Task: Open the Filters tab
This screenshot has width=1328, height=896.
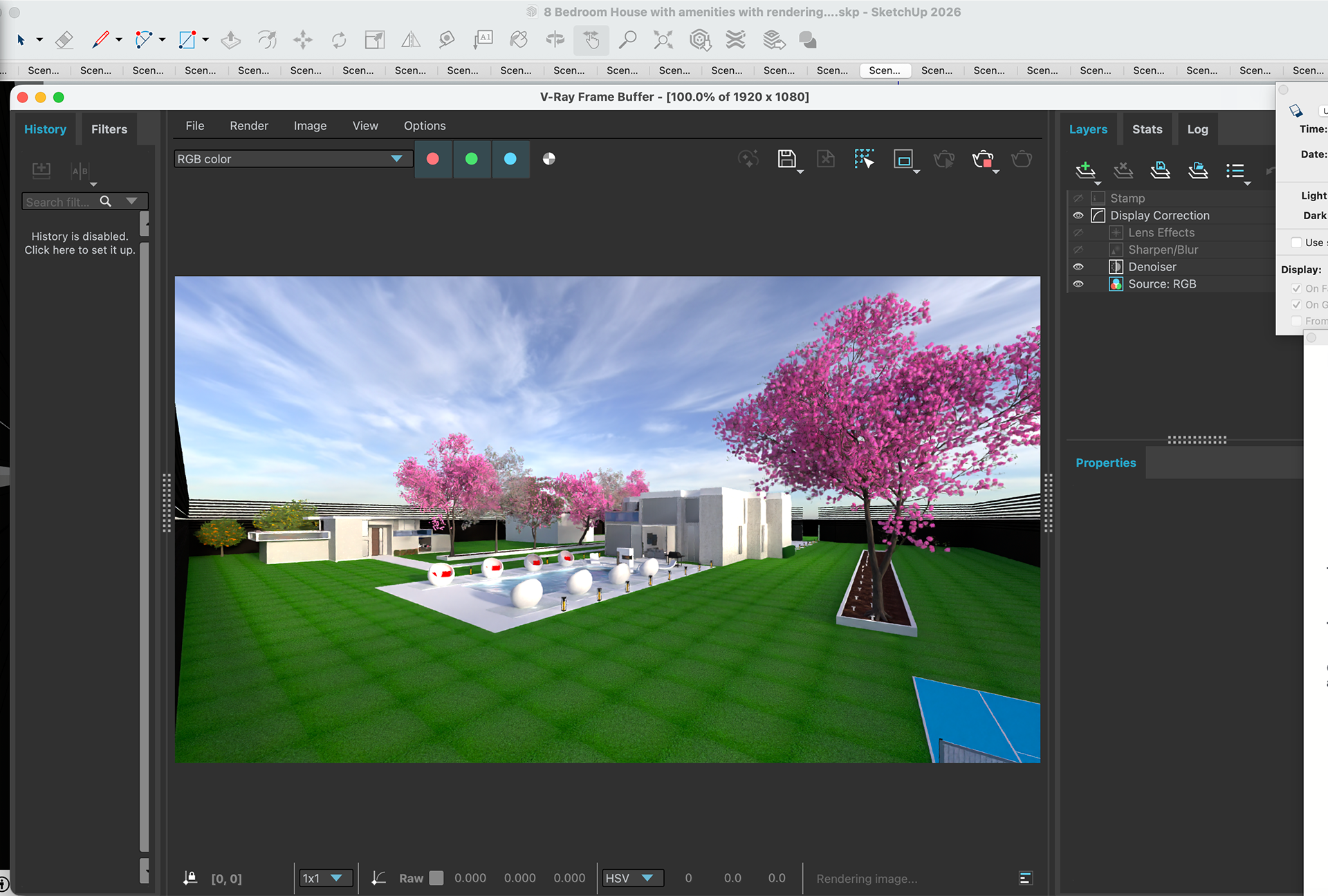Action: coord(109,129)
